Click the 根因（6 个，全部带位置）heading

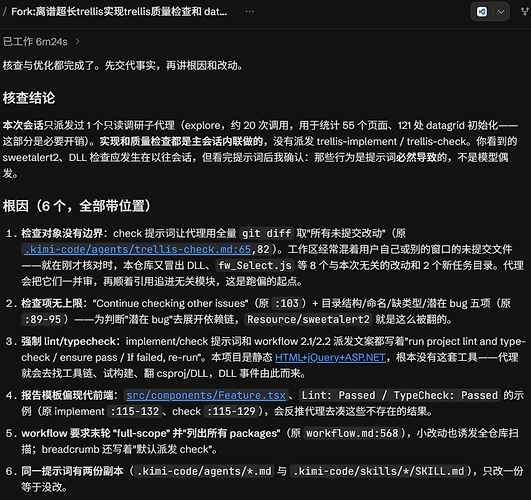click(77, 206)
